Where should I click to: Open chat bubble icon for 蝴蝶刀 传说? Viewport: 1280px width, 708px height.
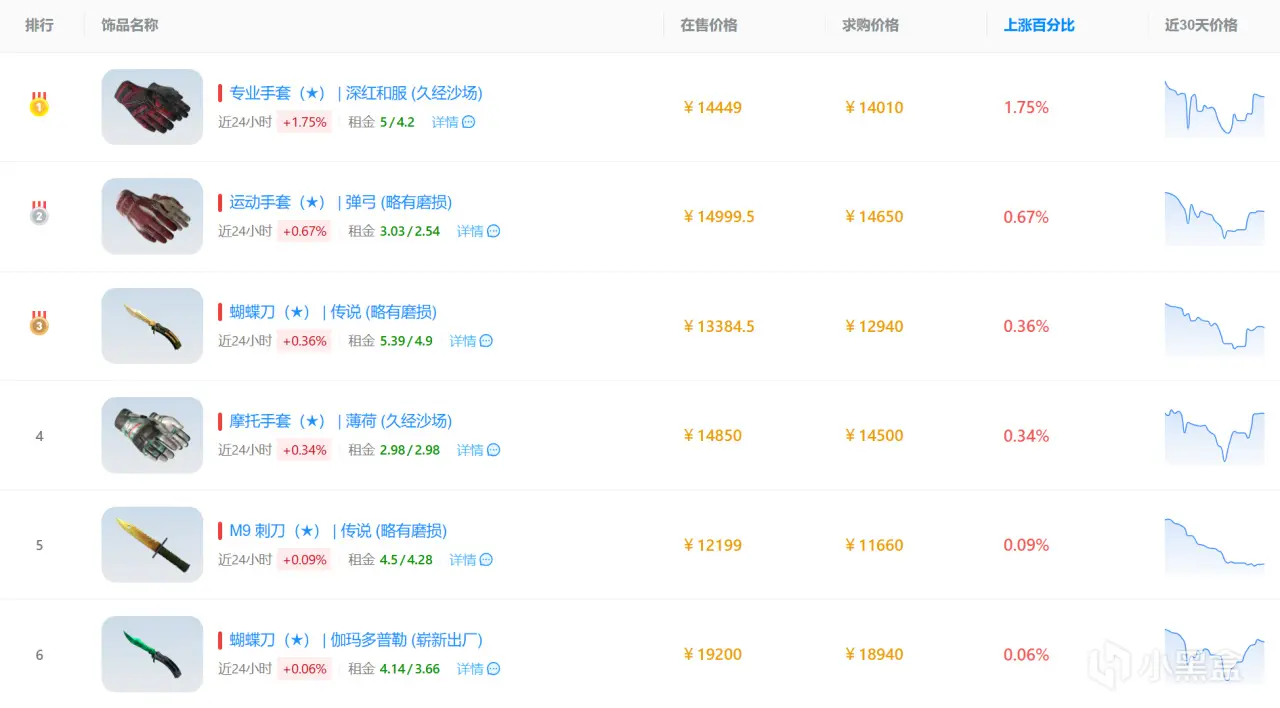pos(486,341)
